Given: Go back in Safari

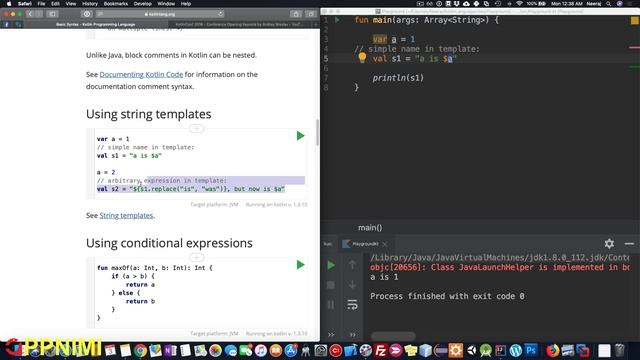Looking at the screenshot, I should [x=30, y=14].
